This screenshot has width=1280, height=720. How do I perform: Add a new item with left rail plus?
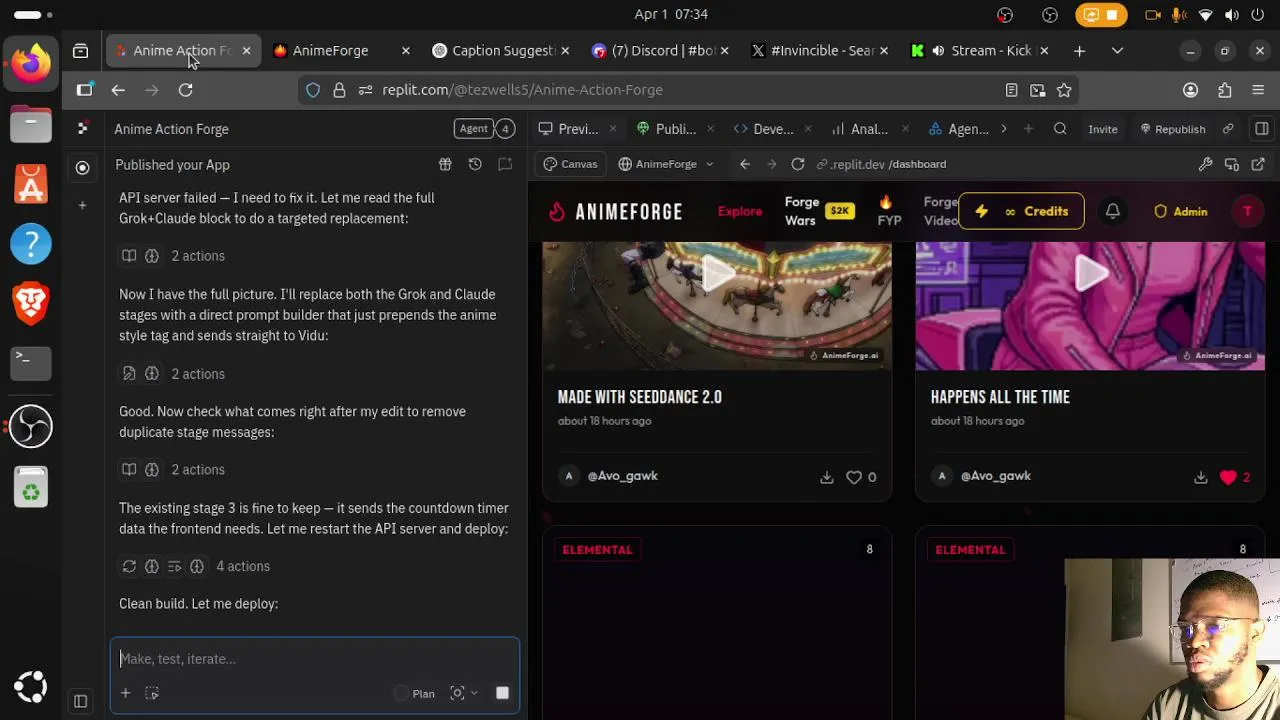click(x=82, y=205)
